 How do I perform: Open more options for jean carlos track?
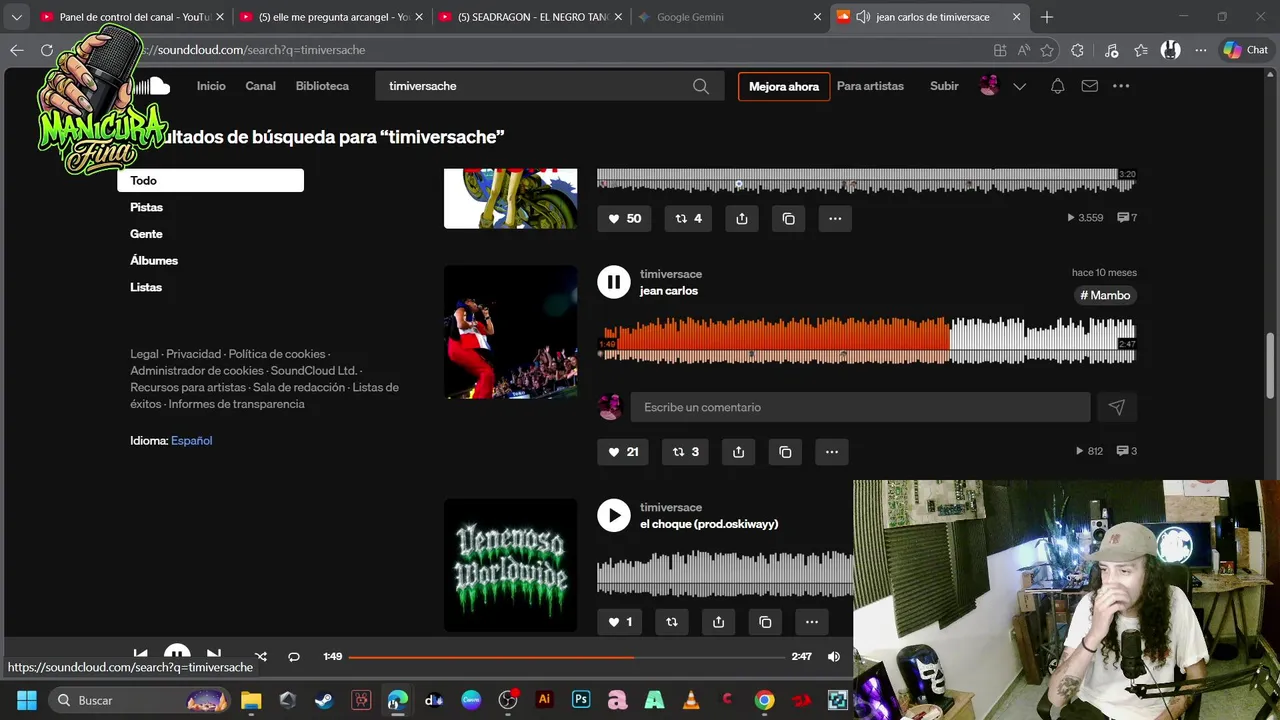832,452
